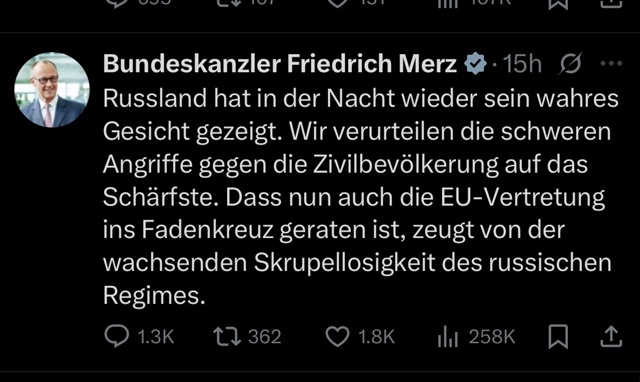Expand the three-dot more options menu

611,64
